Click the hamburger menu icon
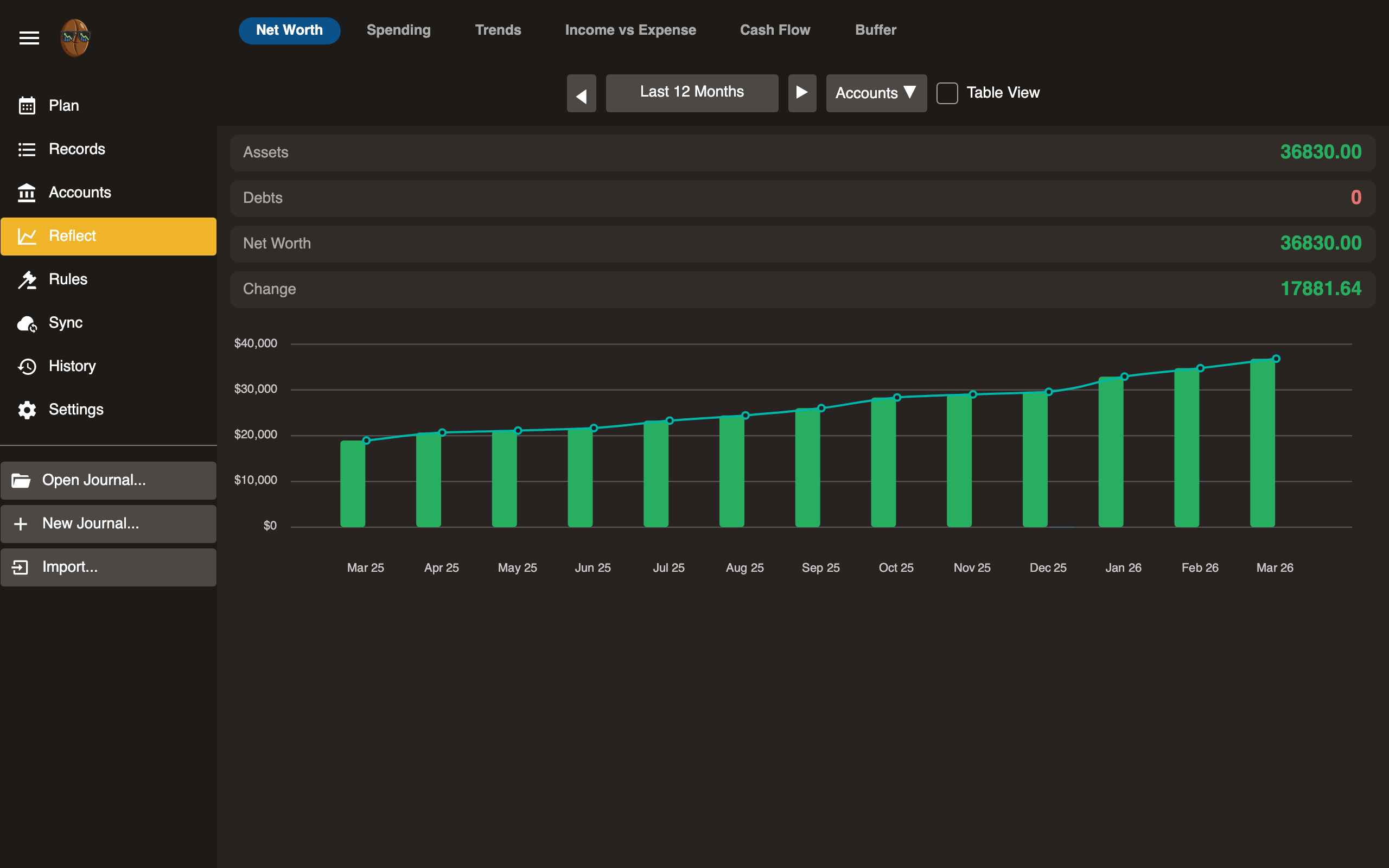The image size is (1389, 868). tap(29, 38)
